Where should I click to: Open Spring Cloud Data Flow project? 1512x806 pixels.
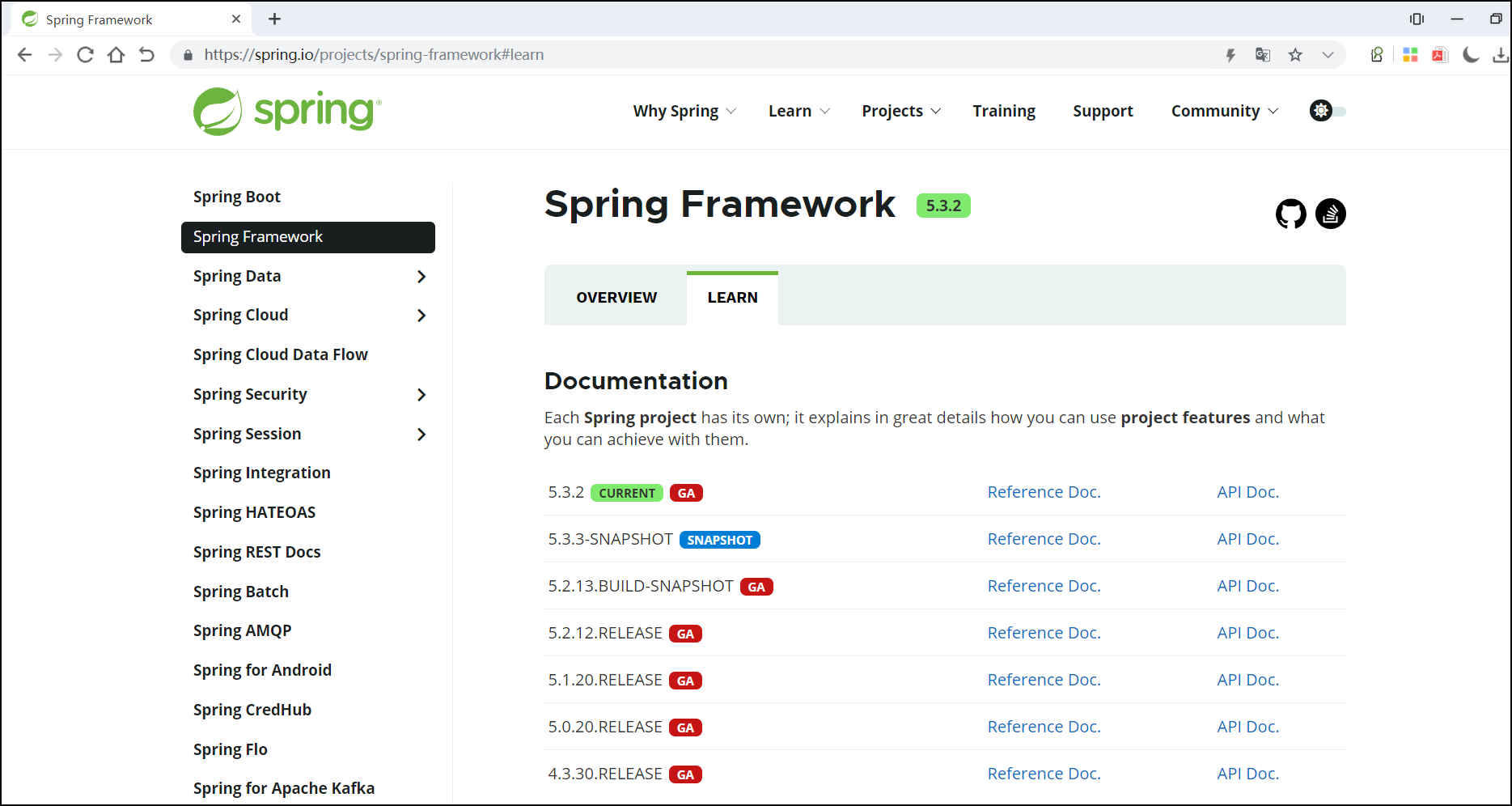click(280, 355)
